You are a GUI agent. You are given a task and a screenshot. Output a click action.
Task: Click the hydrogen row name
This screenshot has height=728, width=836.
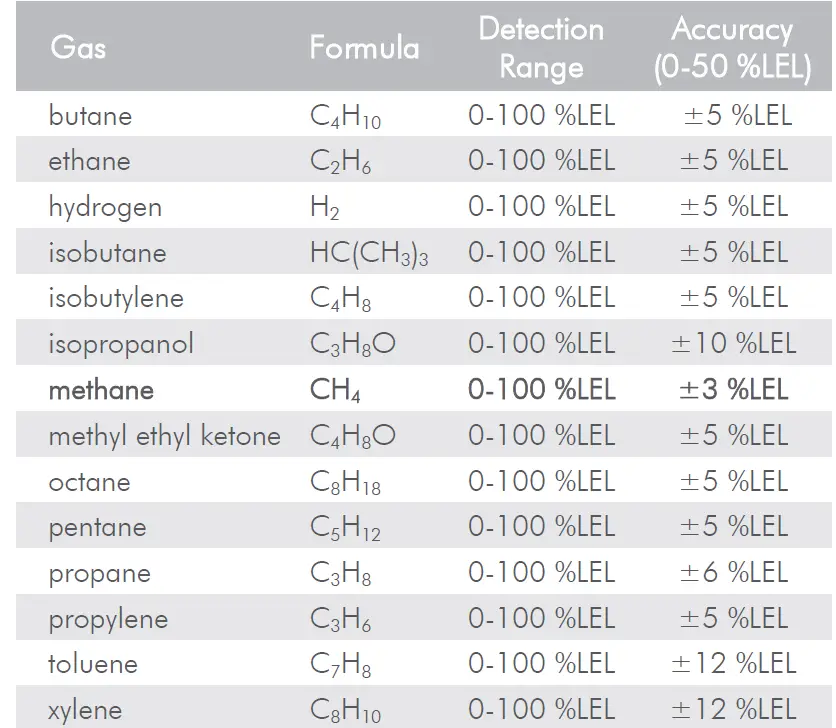[105, 208]
